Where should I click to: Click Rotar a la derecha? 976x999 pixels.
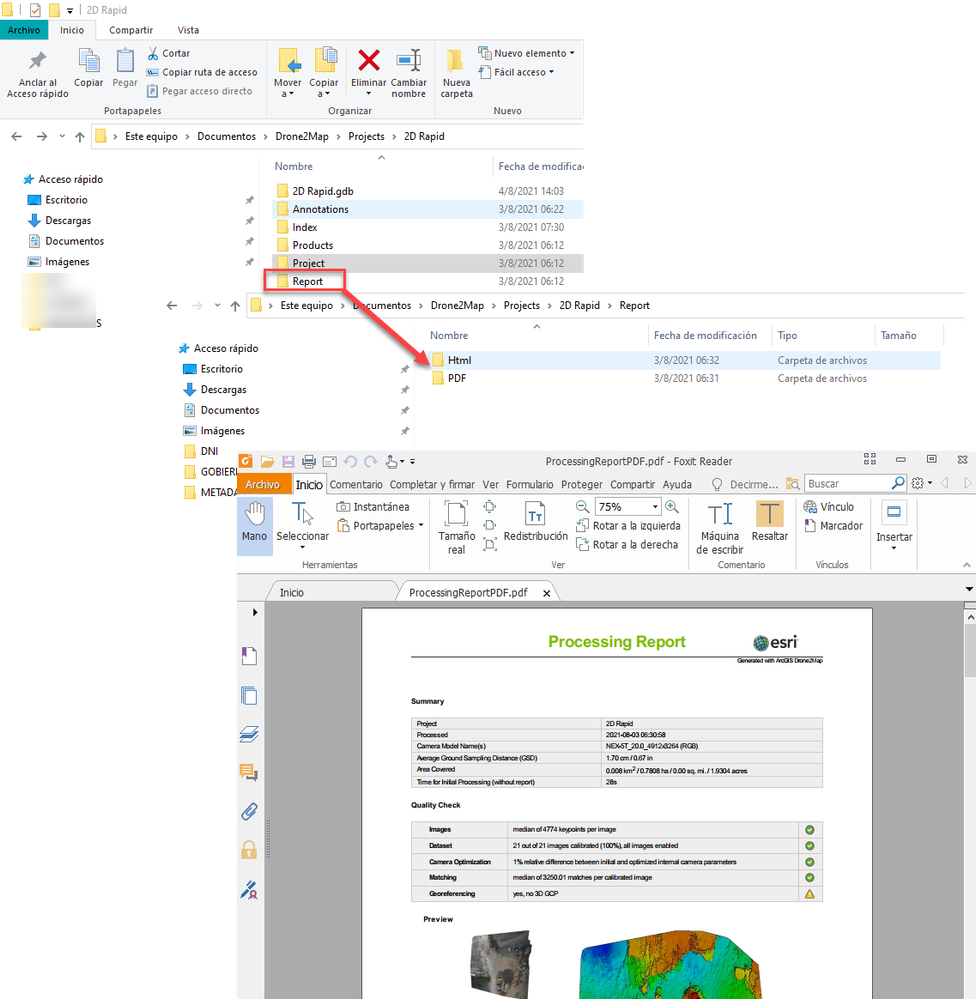627,545
